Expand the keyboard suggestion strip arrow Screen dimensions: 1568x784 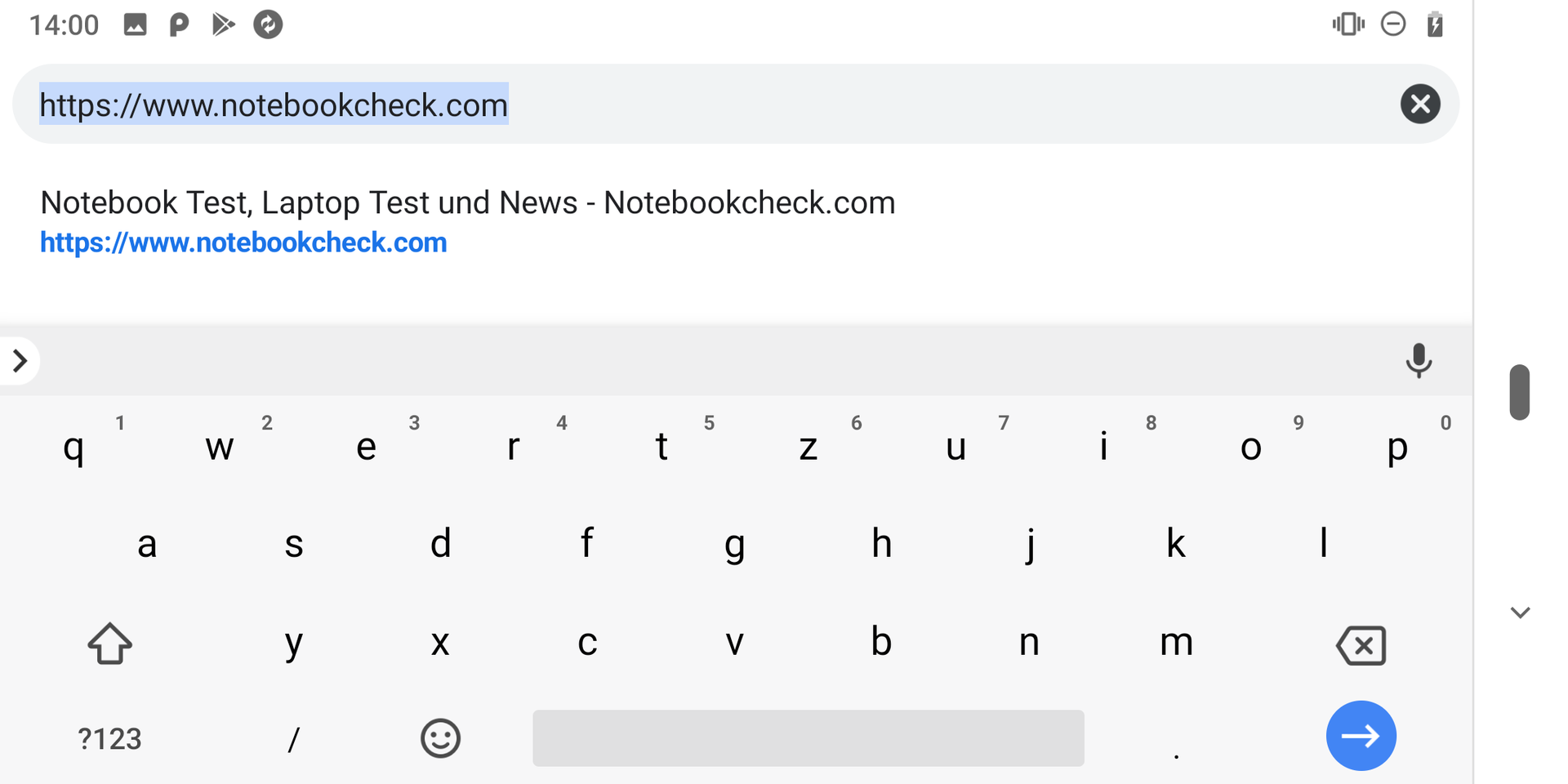(20, 360)
